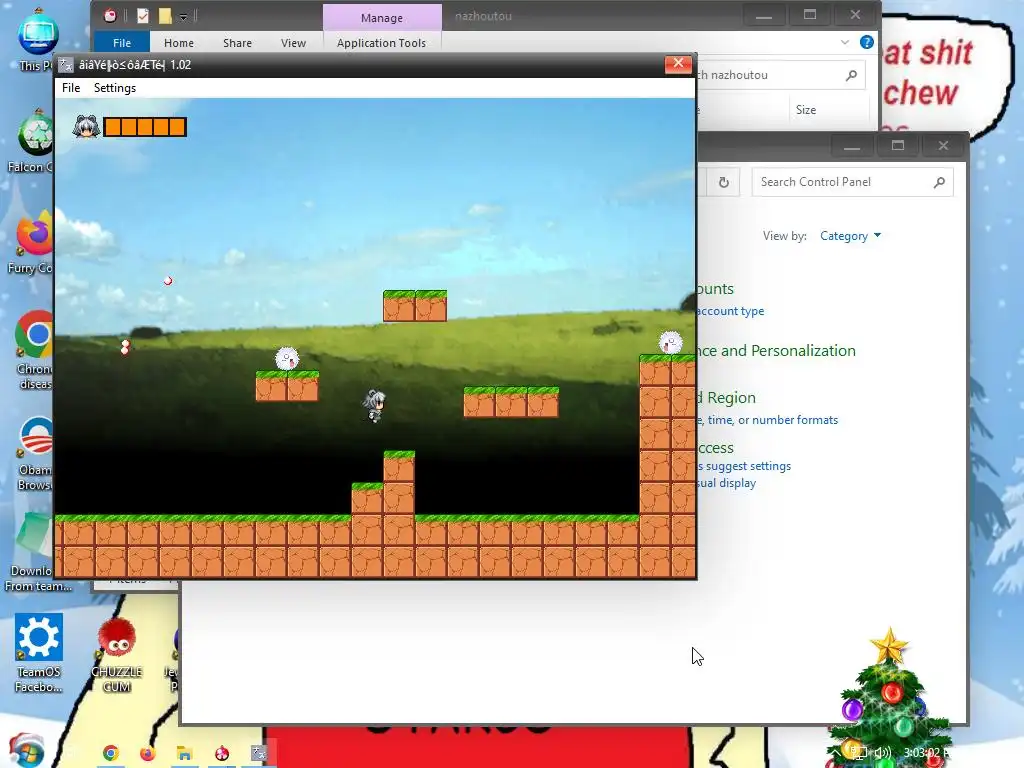Click the white fluffy enemy on tall pillar
1024x768 pixels.
(x=670, y=342)
